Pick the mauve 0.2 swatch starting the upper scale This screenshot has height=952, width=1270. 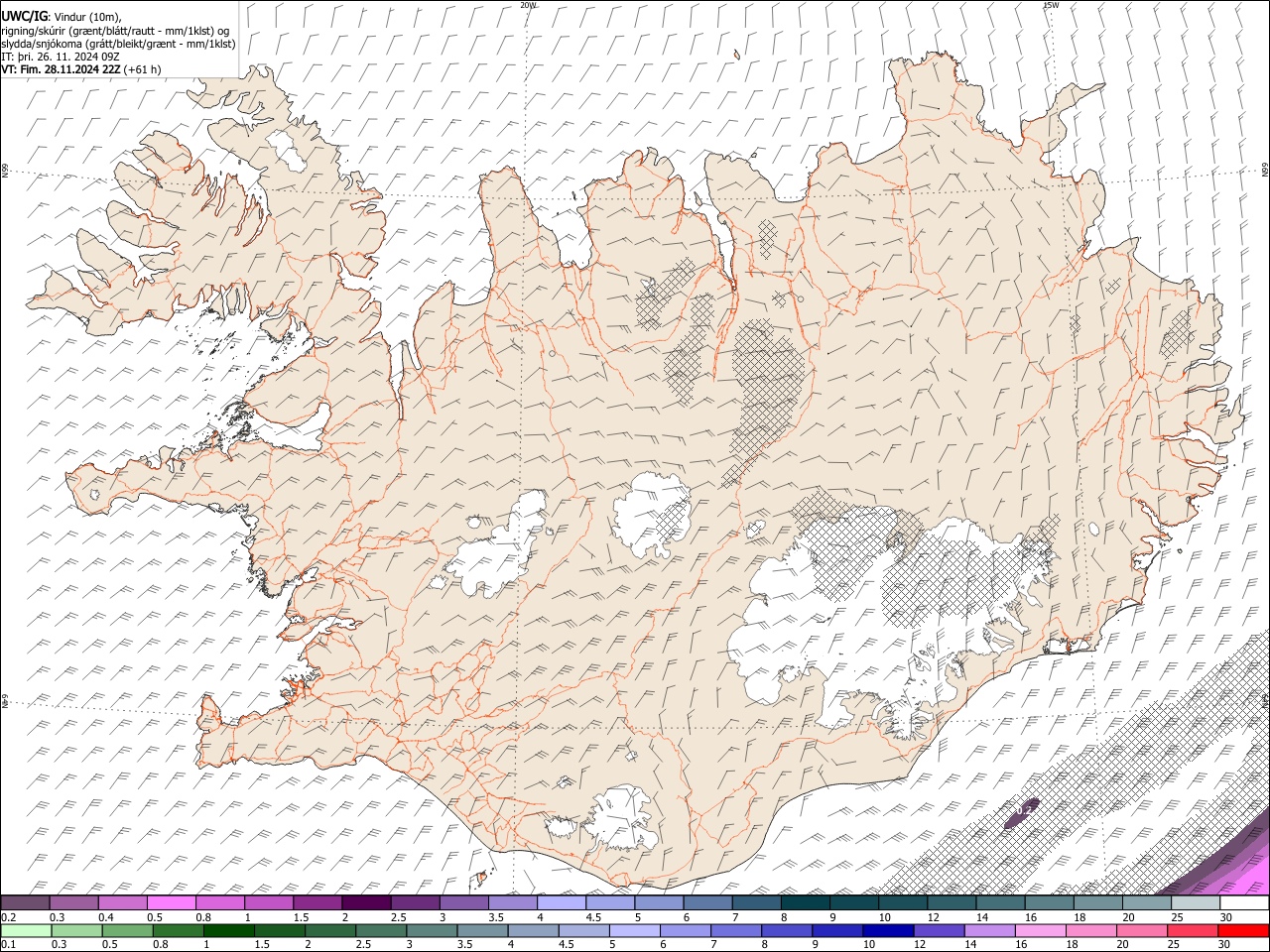(25, 902)
